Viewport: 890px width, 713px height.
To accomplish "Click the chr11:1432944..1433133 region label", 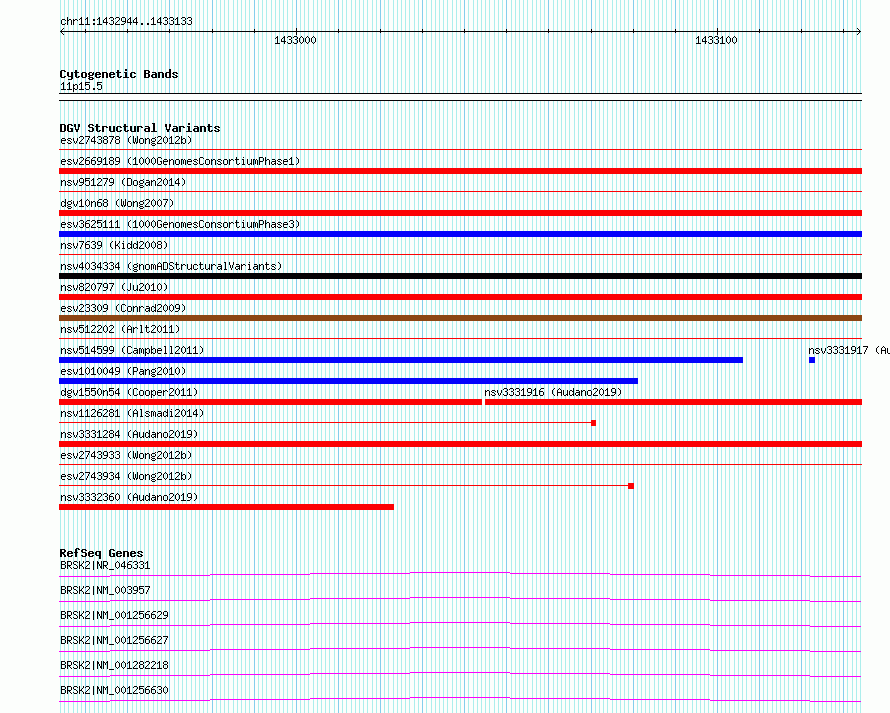I will pyautogui.click(x=126, y=21).
